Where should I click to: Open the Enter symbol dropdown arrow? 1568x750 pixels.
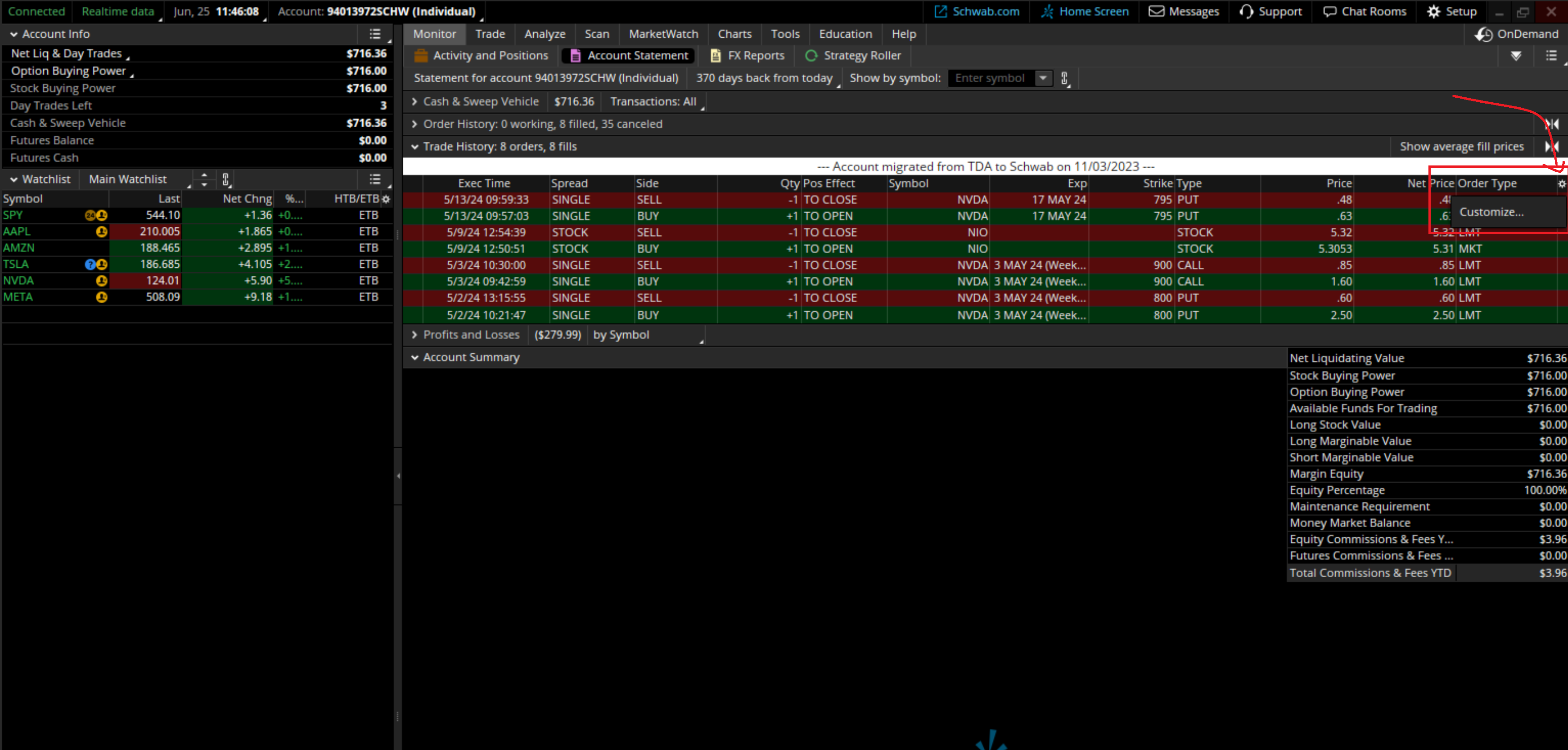1043,78
